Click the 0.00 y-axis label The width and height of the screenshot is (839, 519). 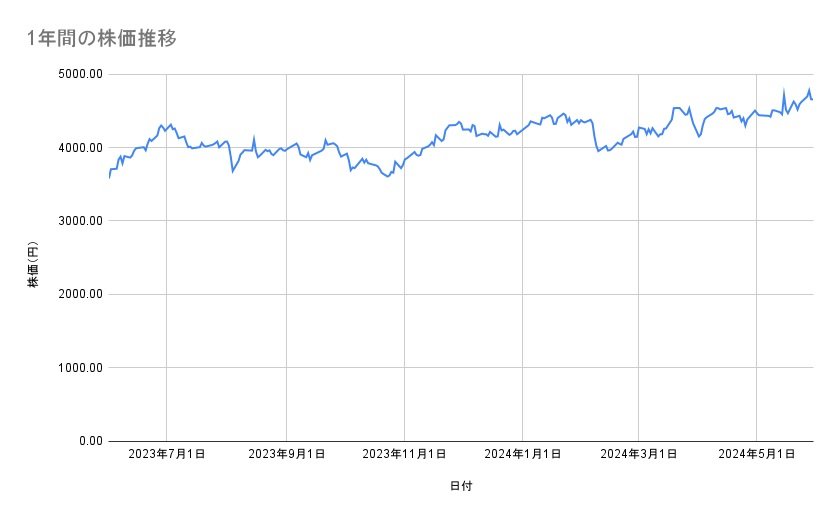point(88,441)
